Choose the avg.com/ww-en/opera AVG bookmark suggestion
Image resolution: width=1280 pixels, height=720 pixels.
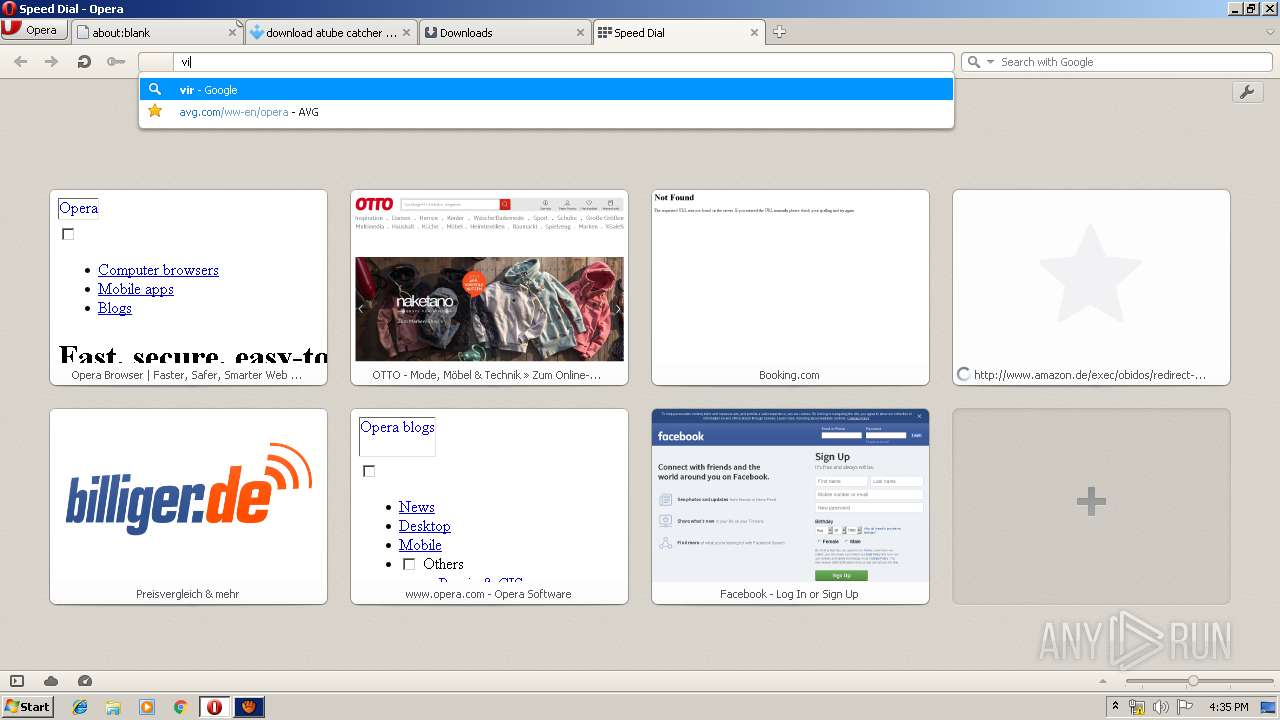pyautogui.click(x=546, y=112)
